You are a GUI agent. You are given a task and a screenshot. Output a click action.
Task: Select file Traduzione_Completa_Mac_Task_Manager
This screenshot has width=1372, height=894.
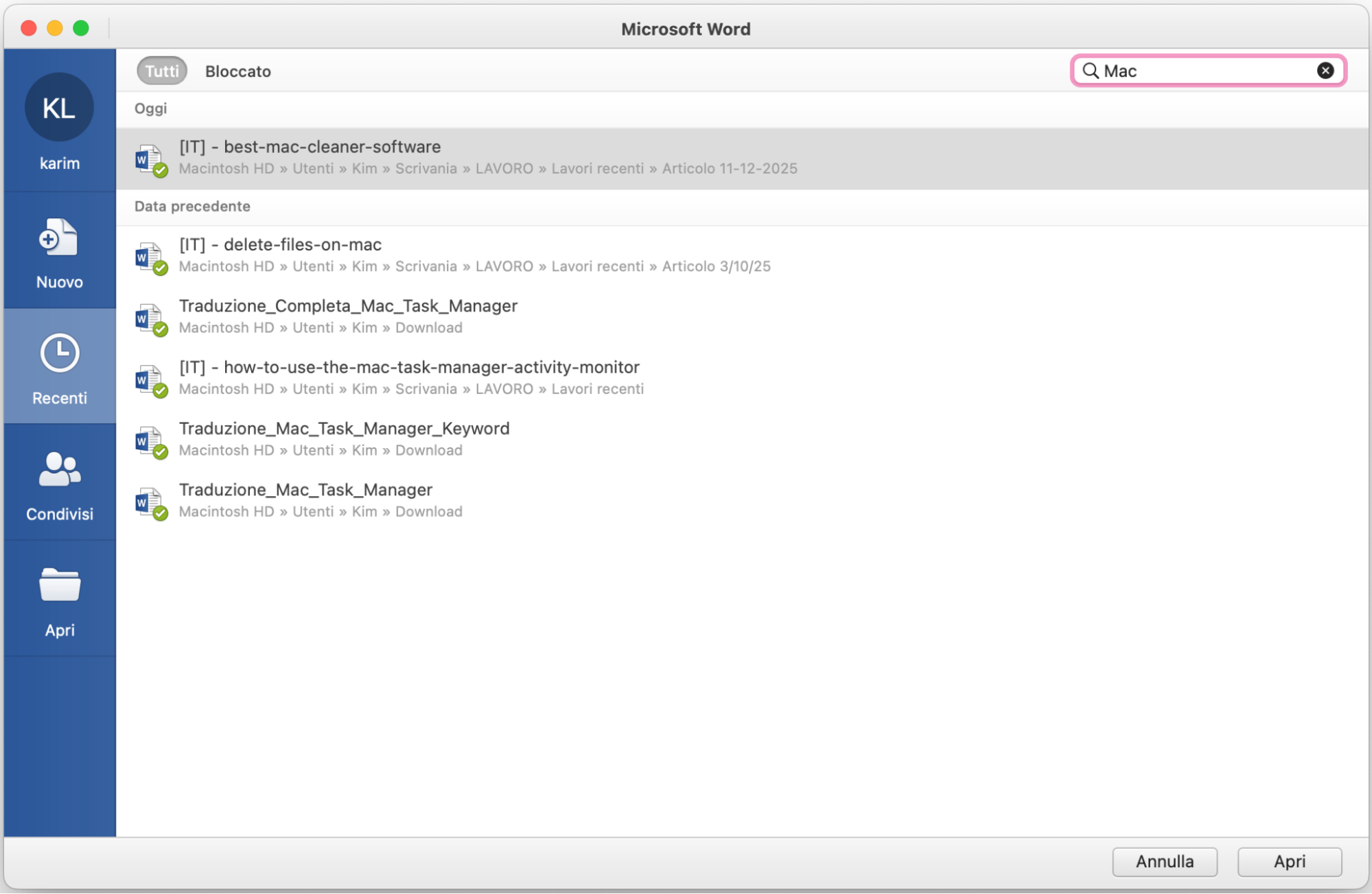tap(742, 316)
